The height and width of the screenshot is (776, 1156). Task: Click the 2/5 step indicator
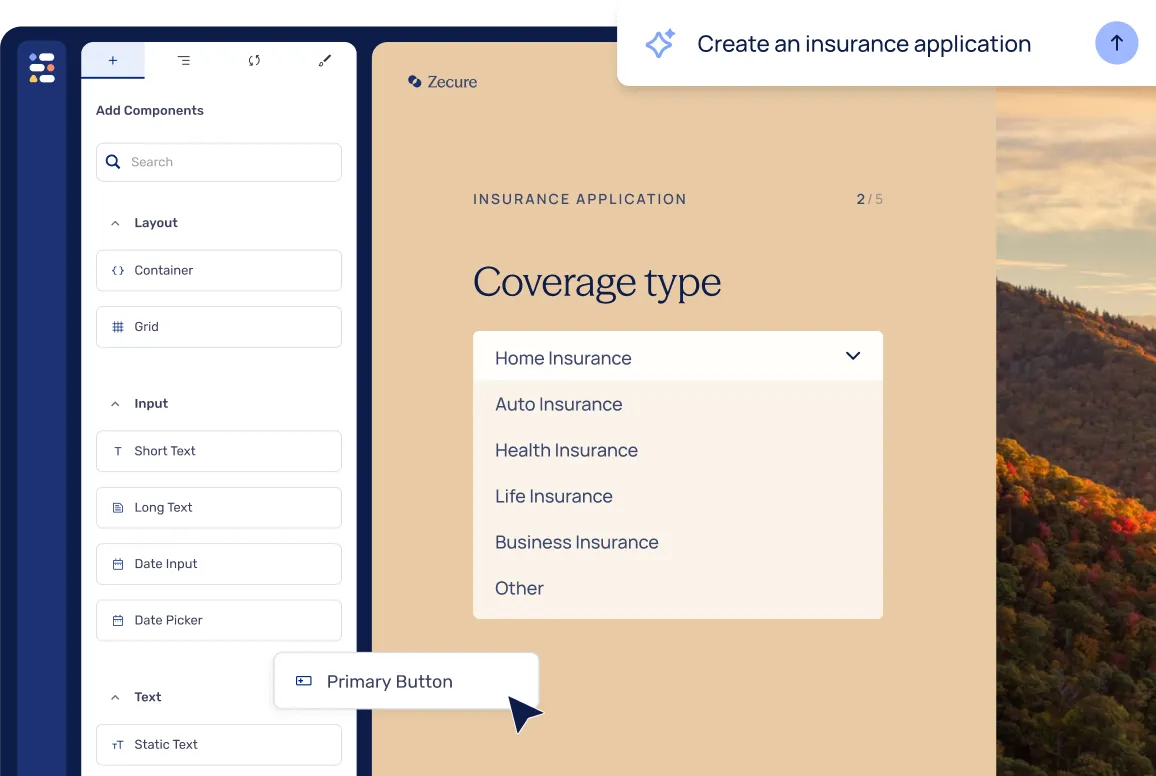pyautogui.click(x=869, y=199)
